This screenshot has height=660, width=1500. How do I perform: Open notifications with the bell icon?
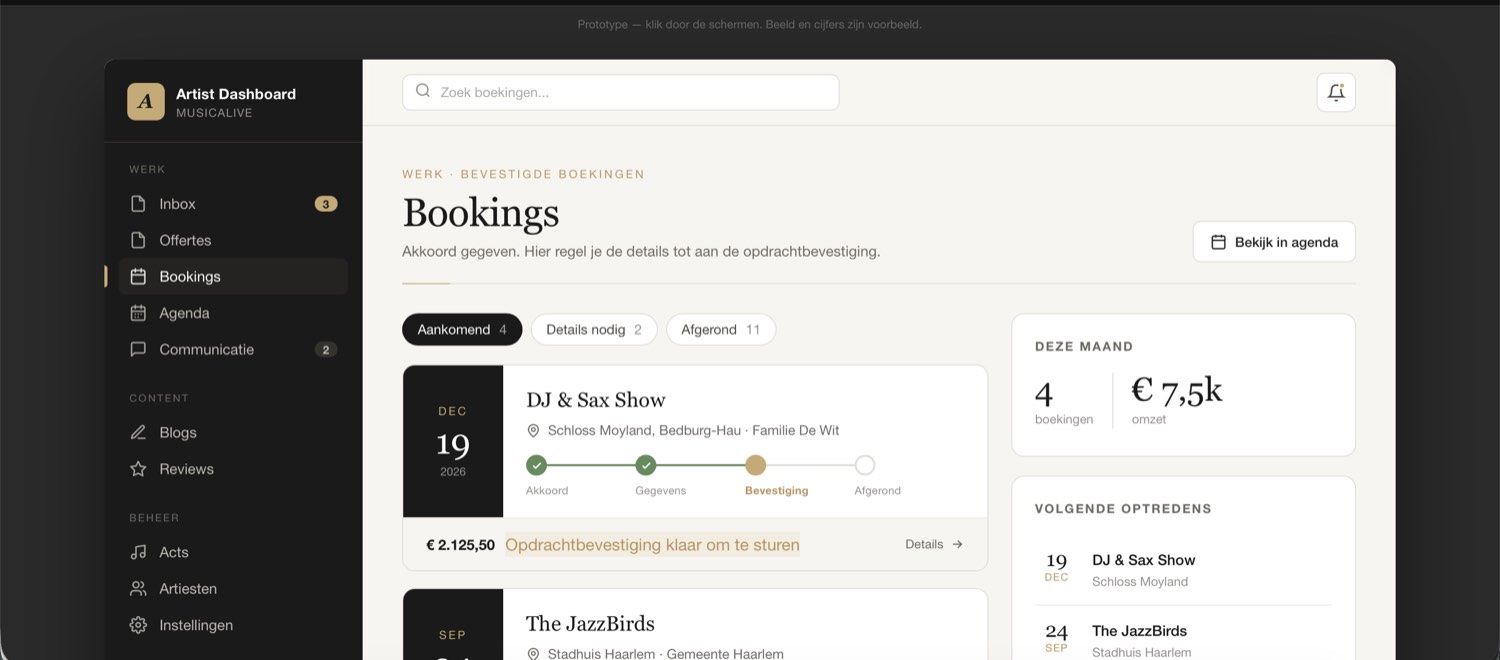[1336, 92]
